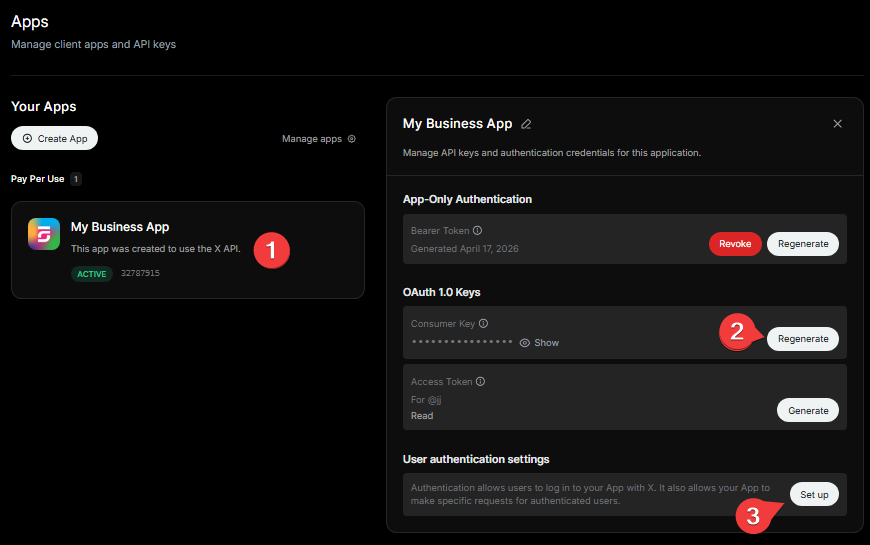Screen dimensions: 870x545
Task: Regenerate the OAuth 1.0 Consumer Key
Action: click(x=803, y=339)
